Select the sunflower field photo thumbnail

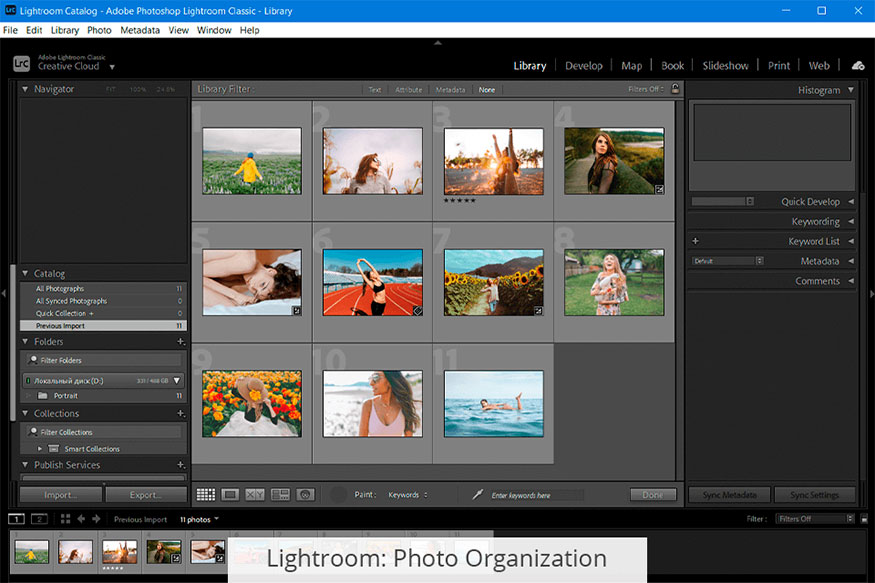click(x=494, y=282)
